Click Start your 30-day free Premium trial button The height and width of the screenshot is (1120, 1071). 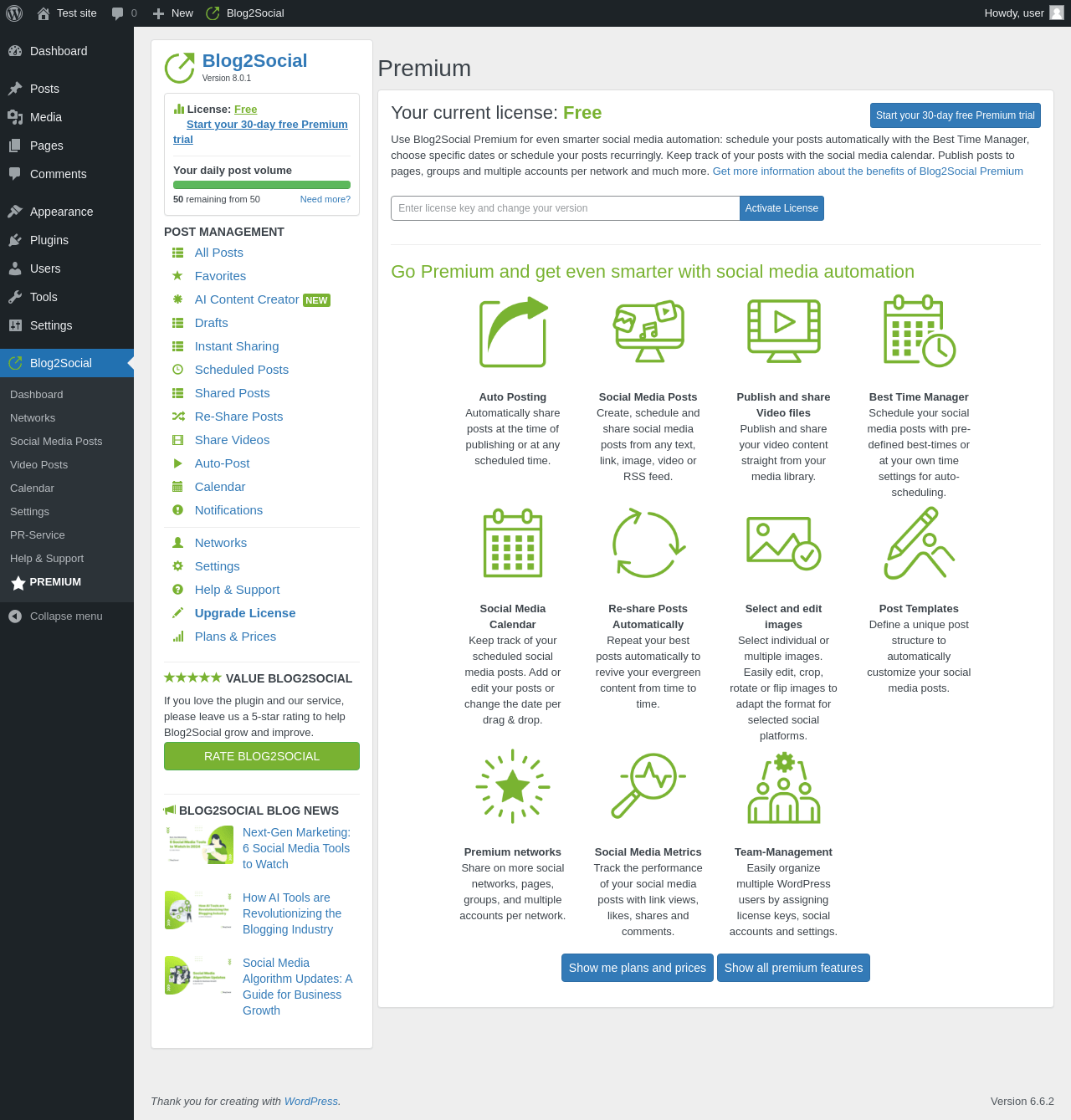pyautogui.click(x=956, y=115)
